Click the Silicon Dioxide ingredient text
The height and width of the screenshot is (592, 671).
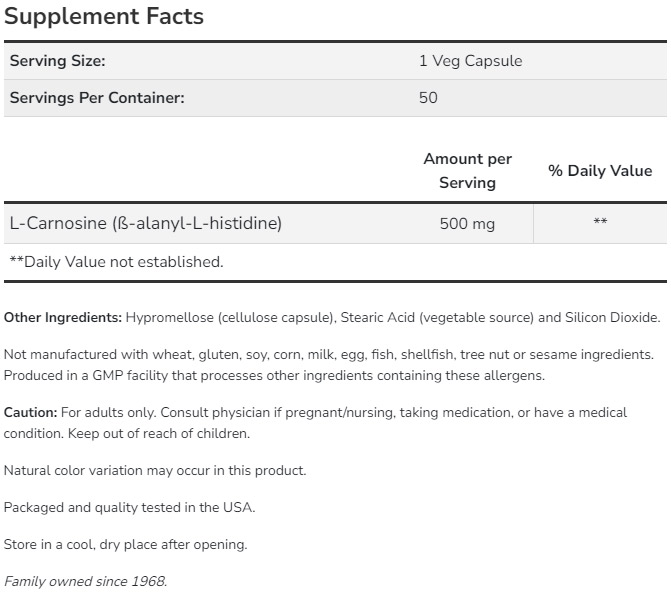612,317
